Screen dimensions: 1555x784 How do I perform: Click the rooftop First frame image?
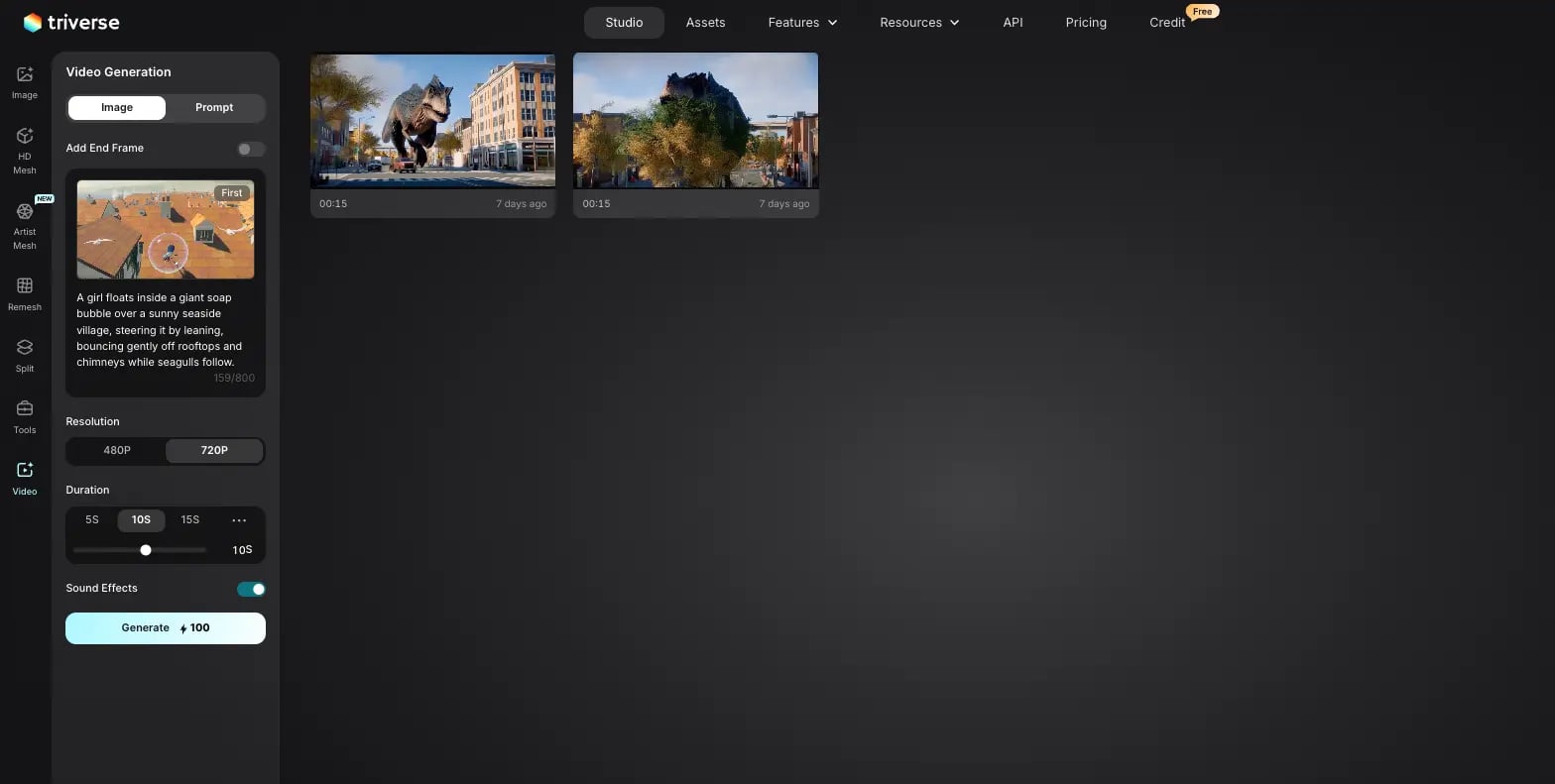pyautogui.click(x=166, y=229)
